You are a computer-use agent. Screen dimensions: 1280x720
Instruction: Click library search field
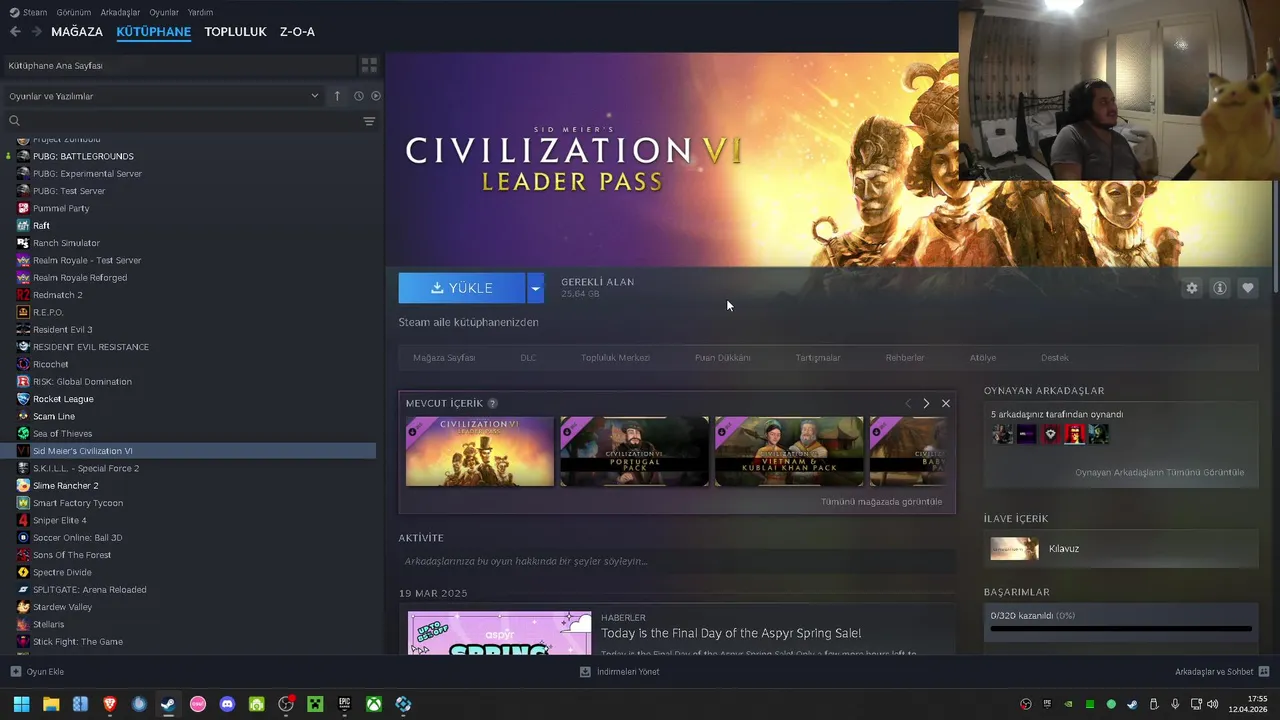click(x=180, y=121)
